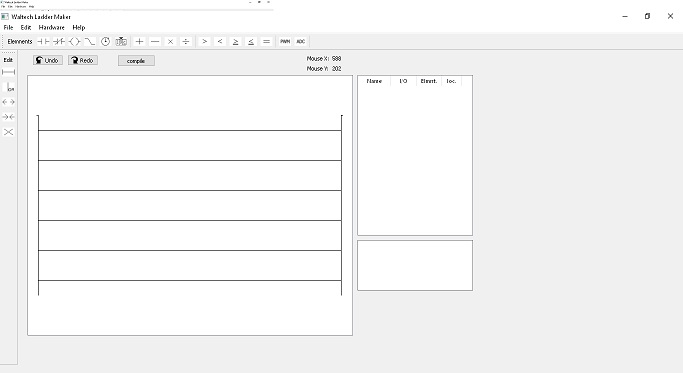Choose the delete (X) tool in Edit sidebar
Viewport: 683px width, 373px height.
coord(8,132)
